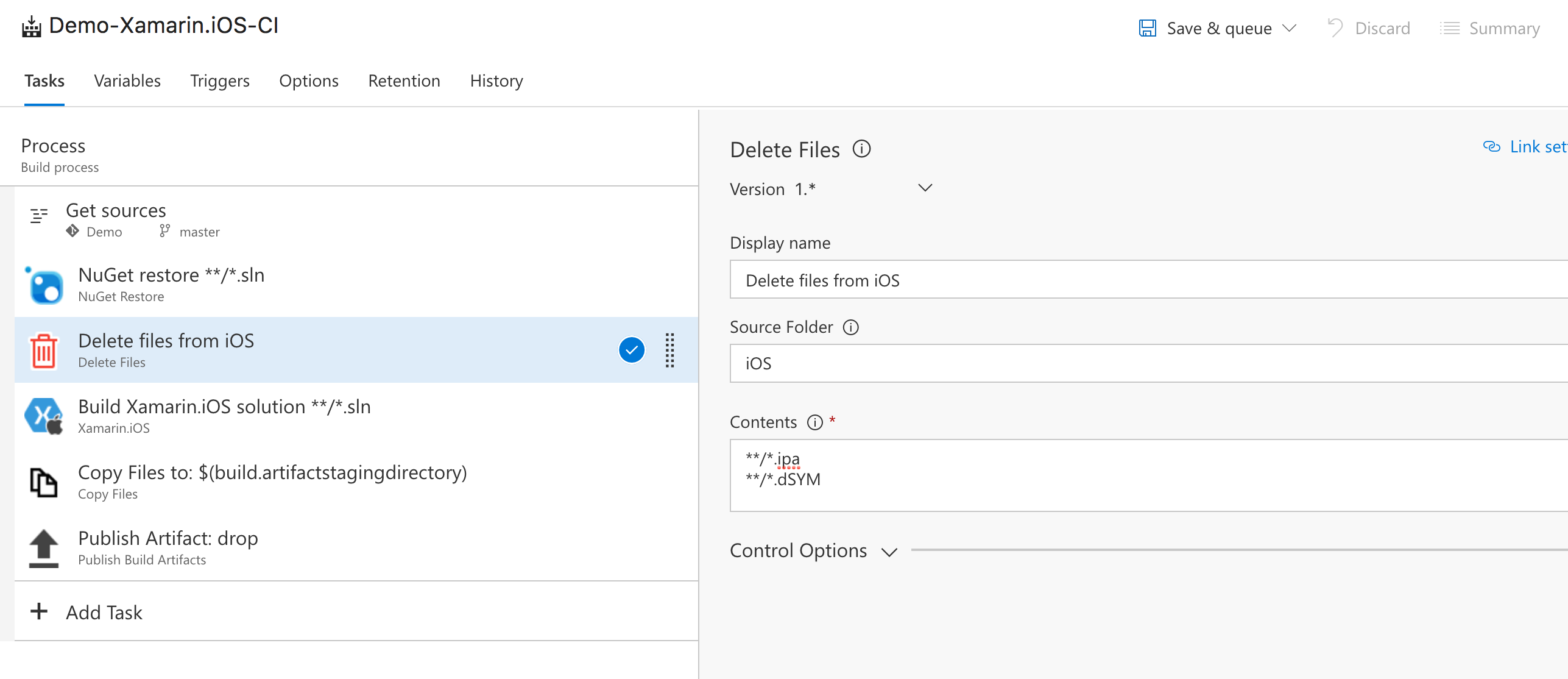Screen dimensions: 1568x679
Task: Click the Contents info icon
Action: pos(814,421)
